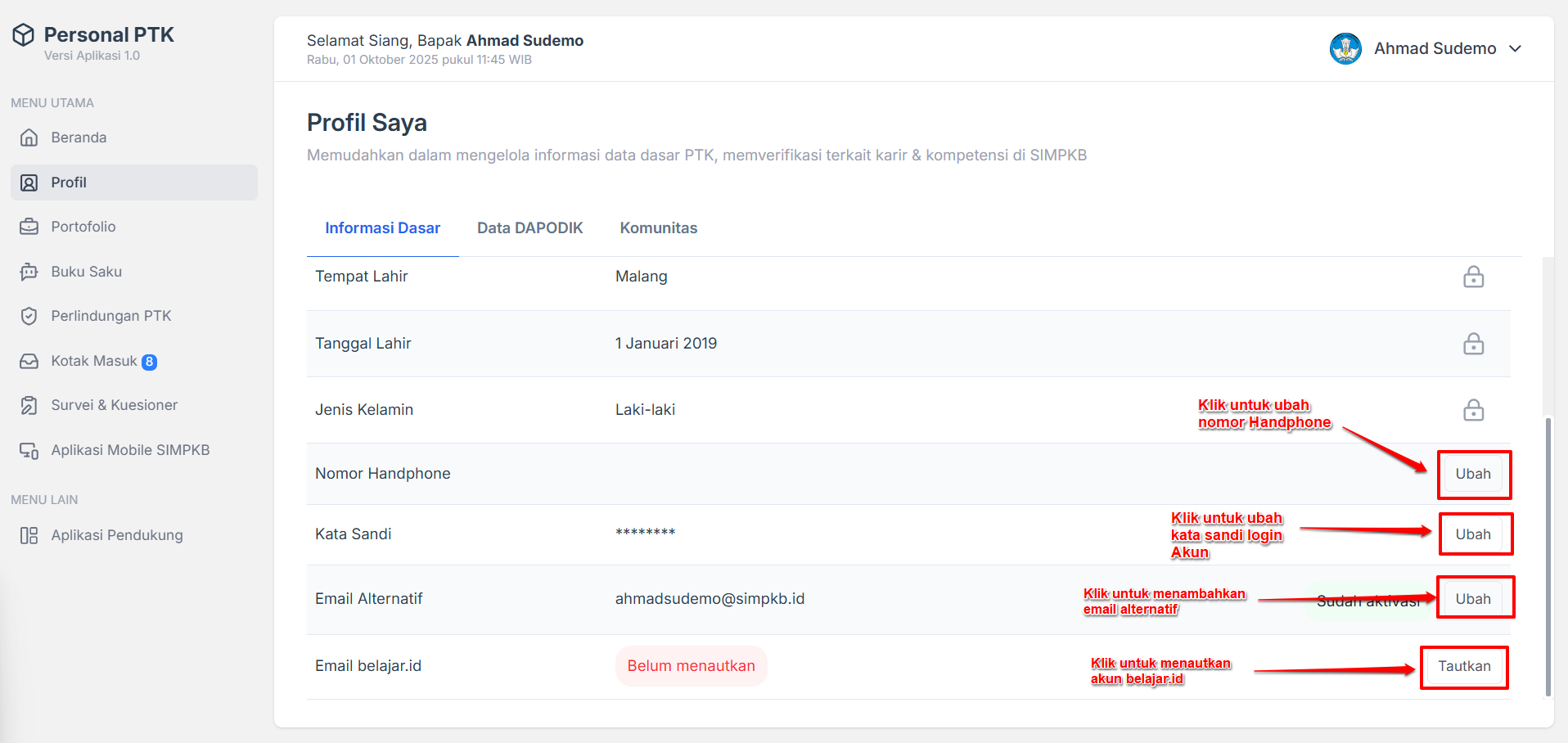Open Beranda via its home icon

coord(29,137)
